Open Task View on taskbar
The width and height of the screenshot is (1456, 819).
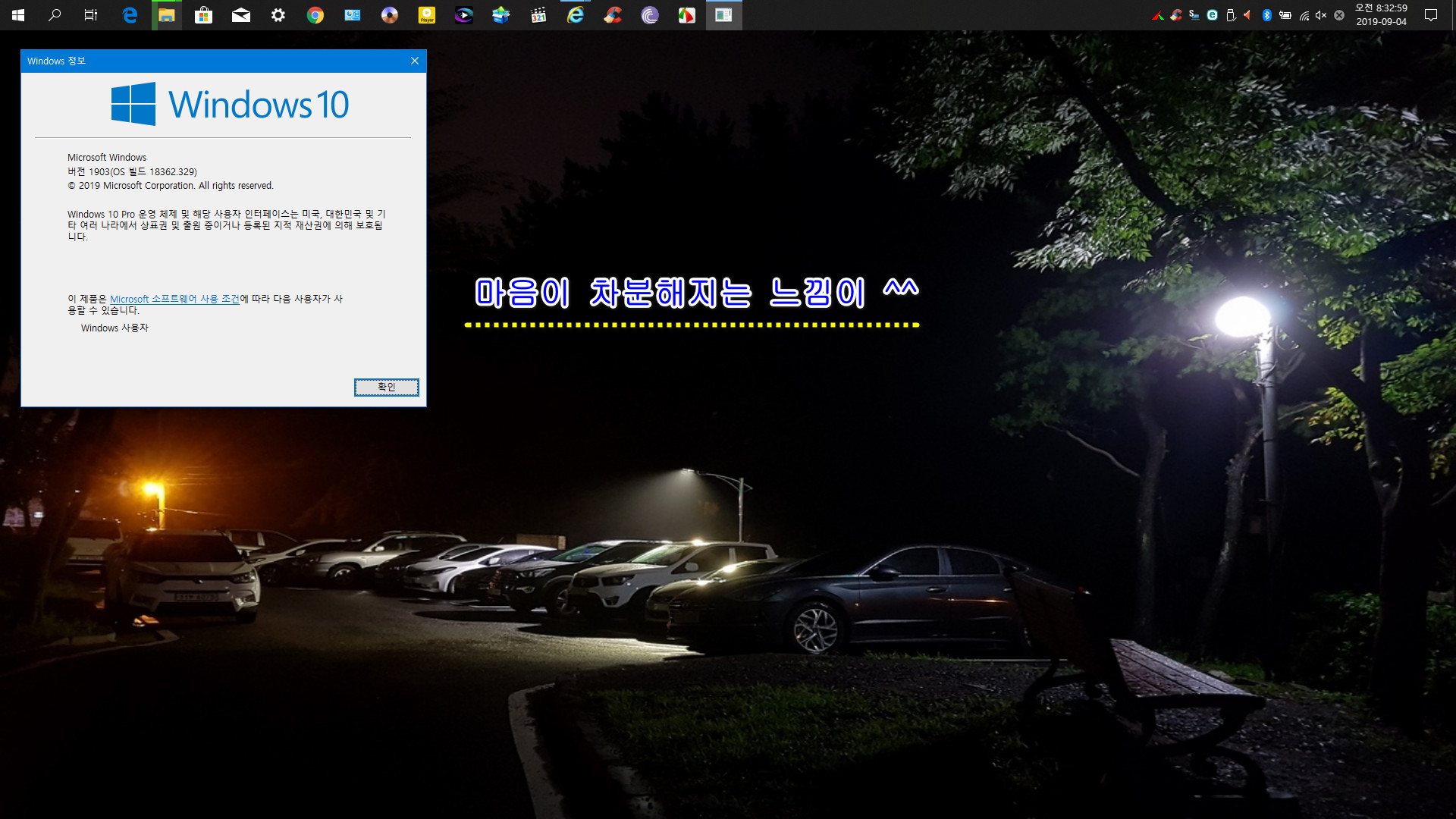point(91,15)
